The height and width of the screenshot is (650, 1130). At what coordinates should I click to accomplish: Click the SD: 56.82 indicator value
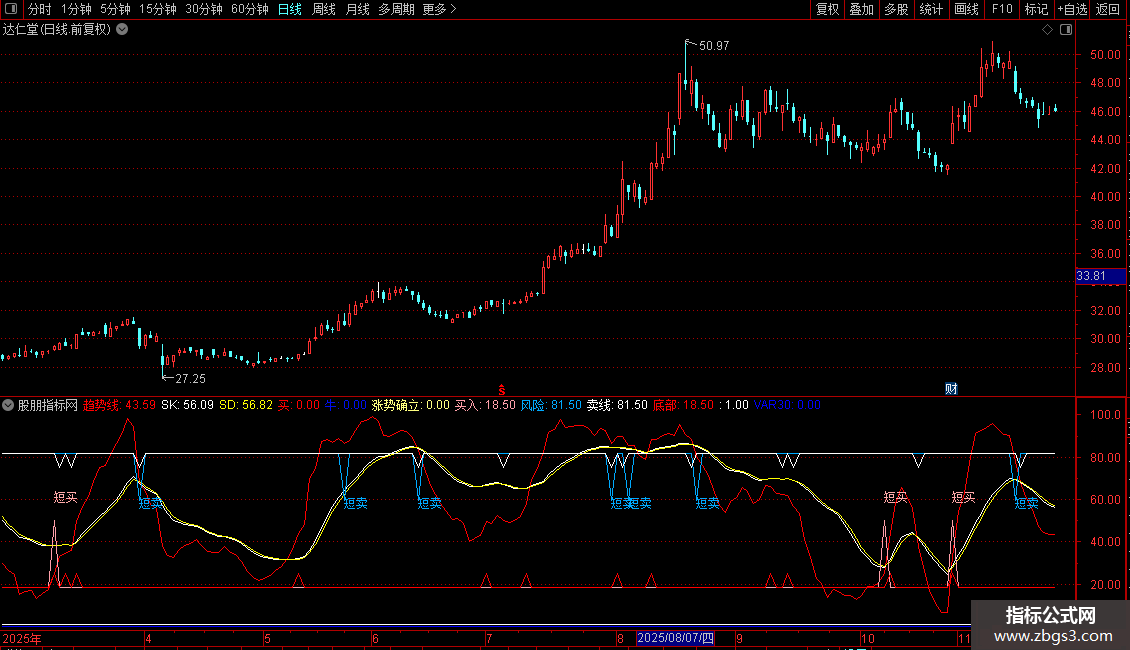246,405
